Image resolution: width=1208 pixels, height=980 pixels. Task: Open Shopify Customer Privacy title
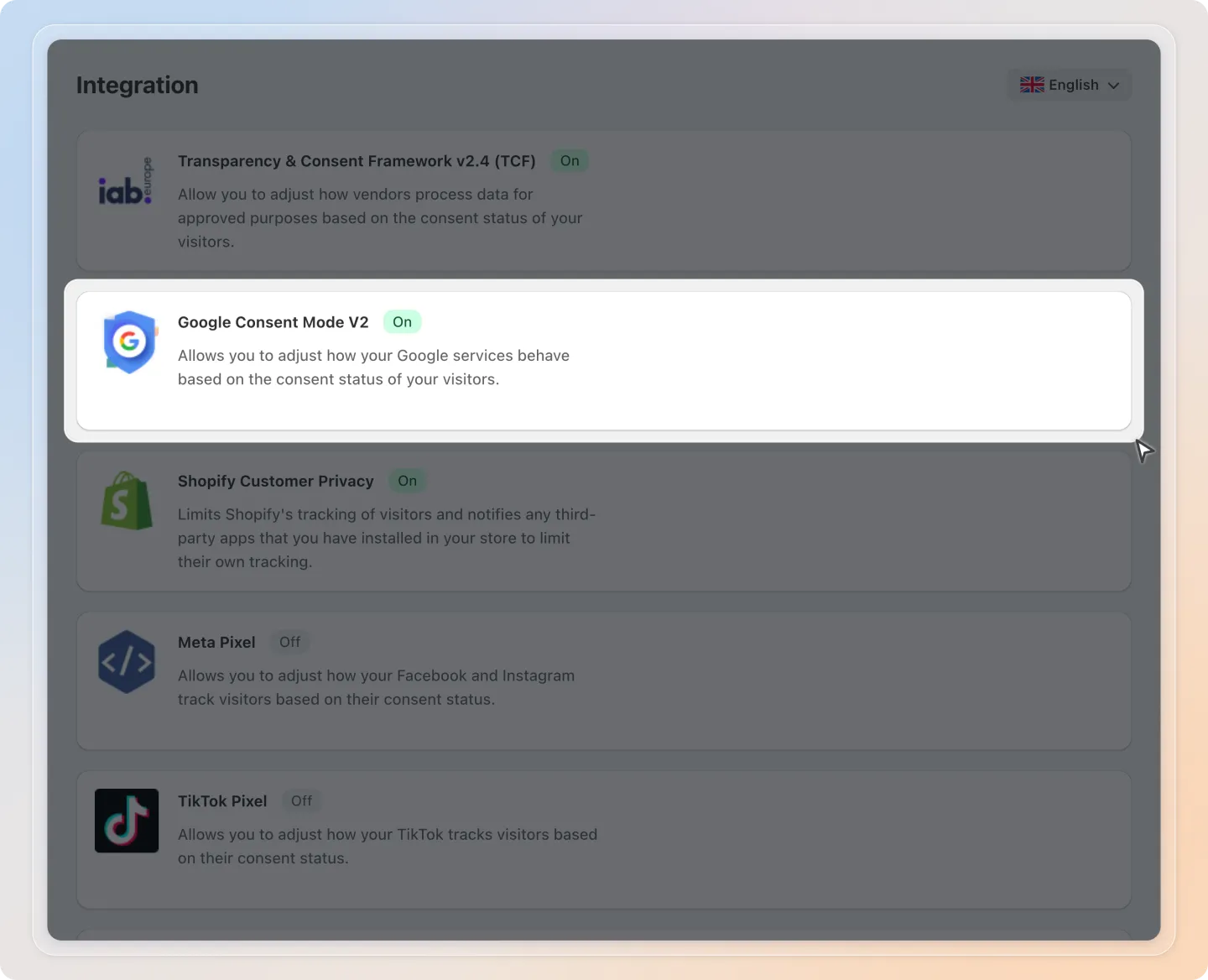(x=276, y=481)
